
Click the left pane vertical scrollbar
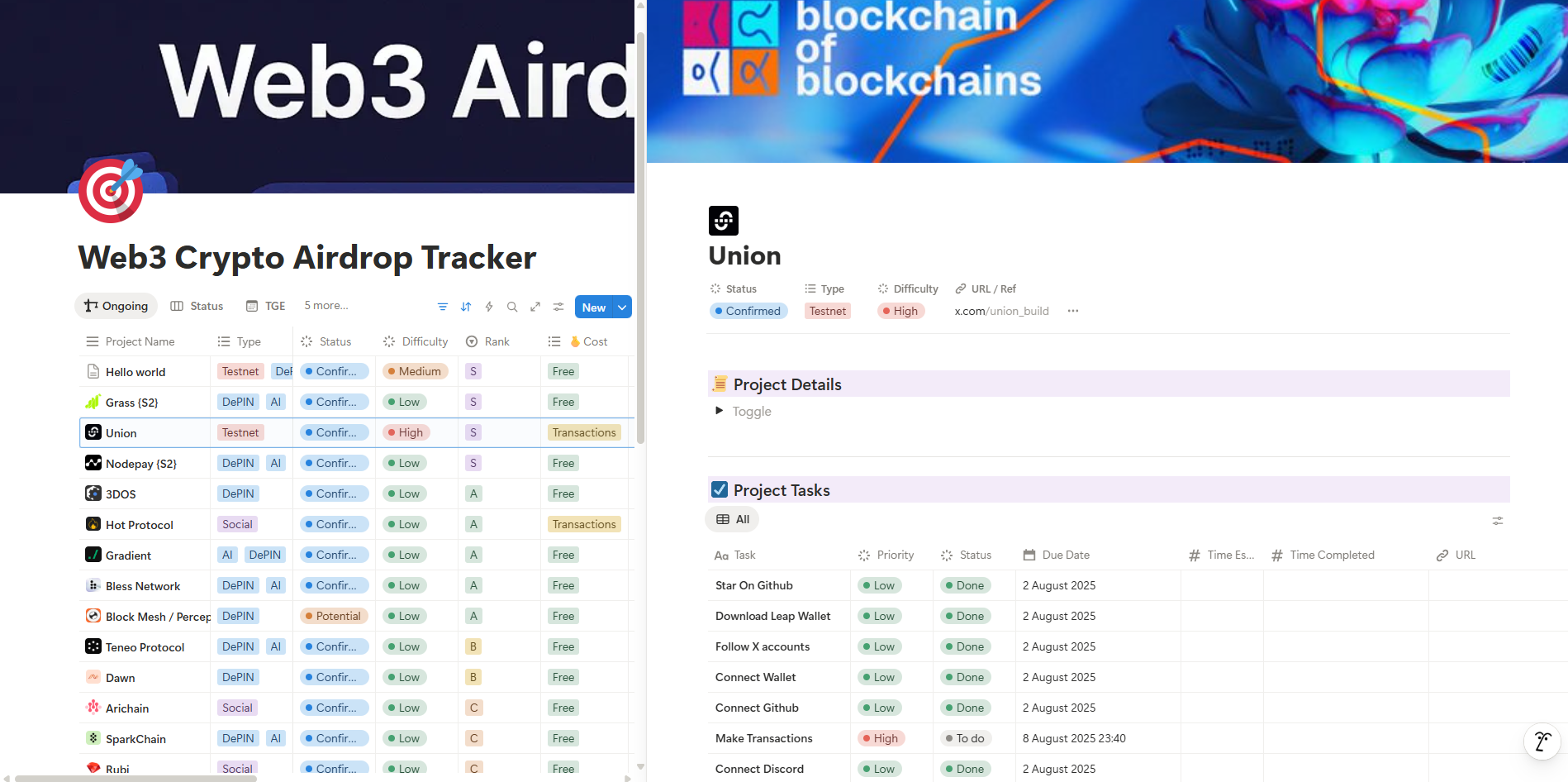(641, 238)
